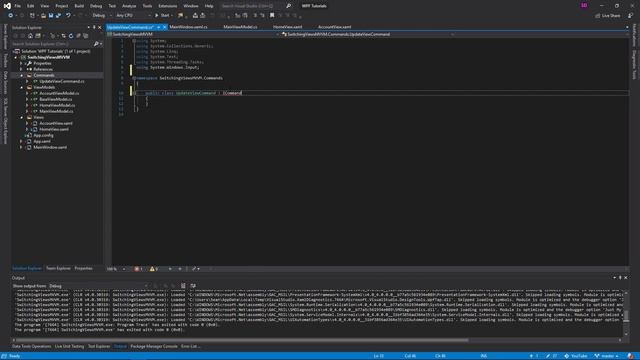Pin the Output panel
Image resolution: width=640 pixels, height=360 pixels.
[x=620, y=278]
